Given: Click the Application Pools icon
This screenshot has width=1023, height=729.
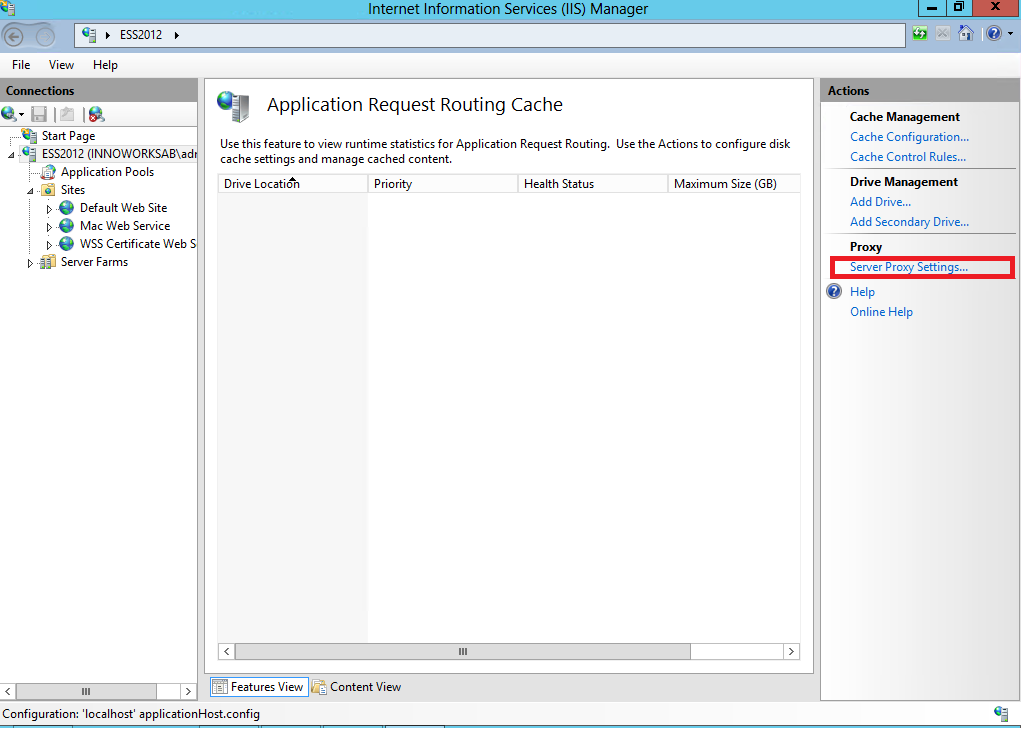Looking at the screenshot, I should point(48,172).
